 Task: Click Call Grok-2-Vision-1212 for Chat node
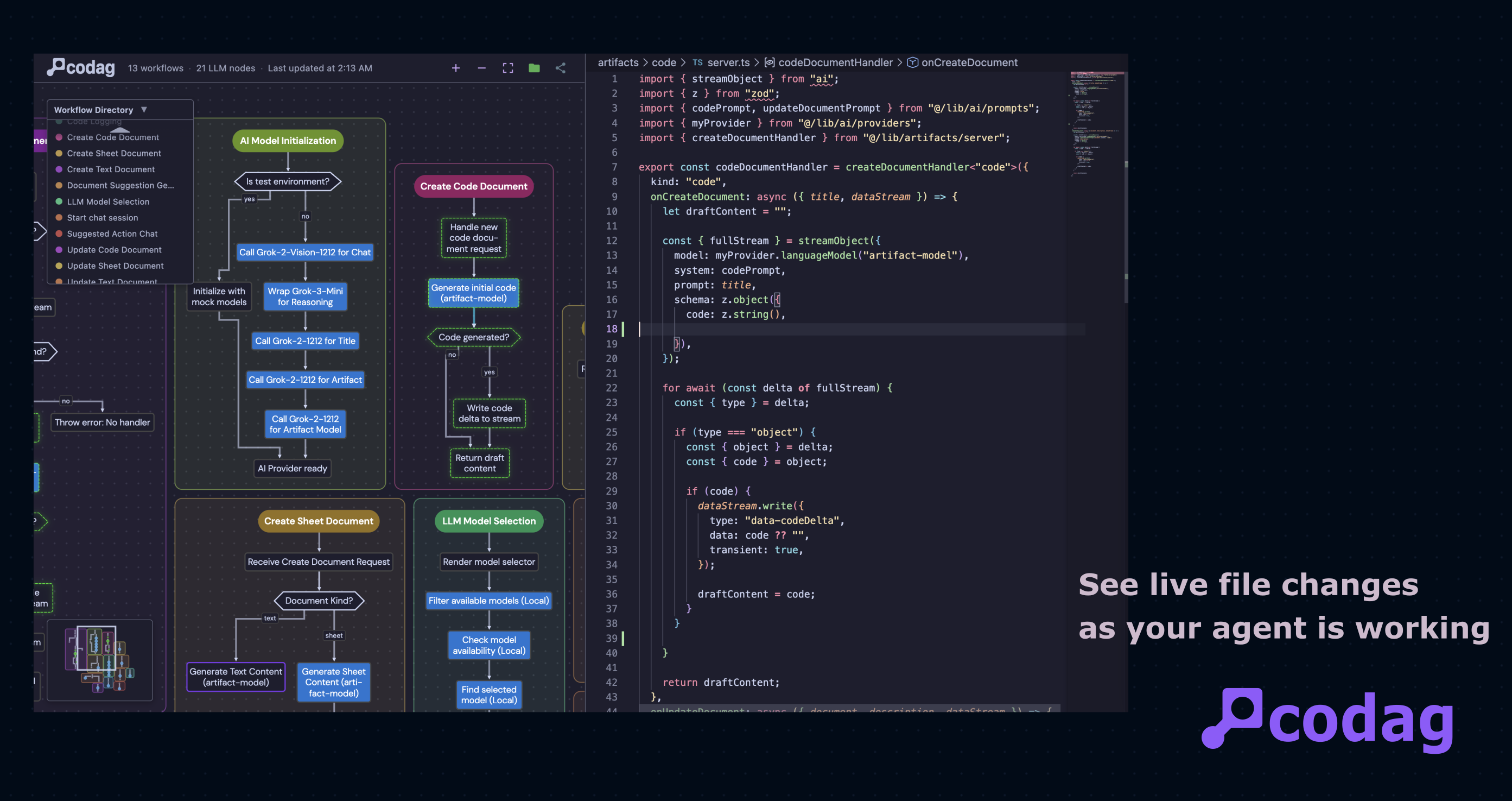tap(304, 253)
